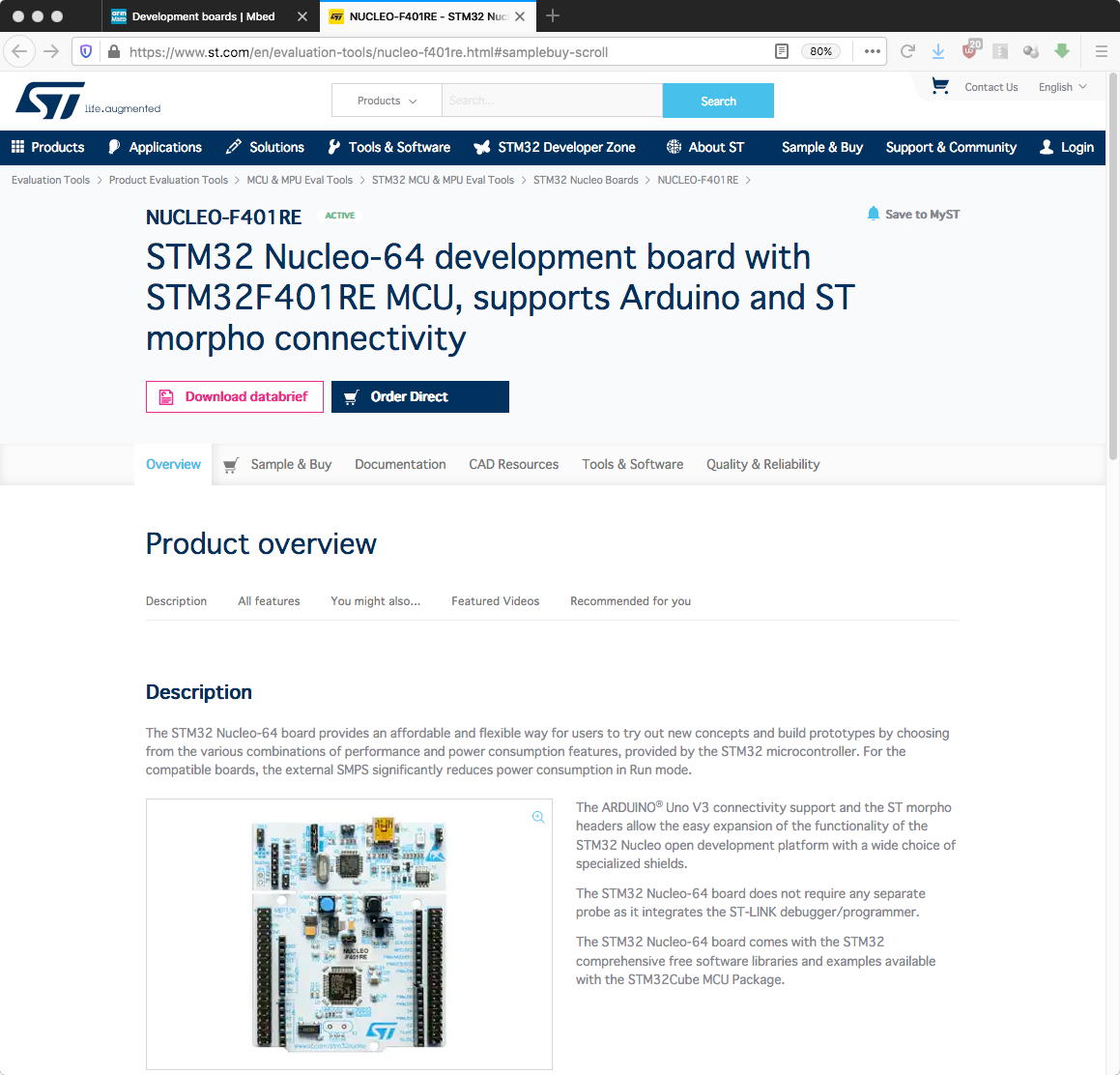
Task: Click in the site search field
Action: pos(552,101)
